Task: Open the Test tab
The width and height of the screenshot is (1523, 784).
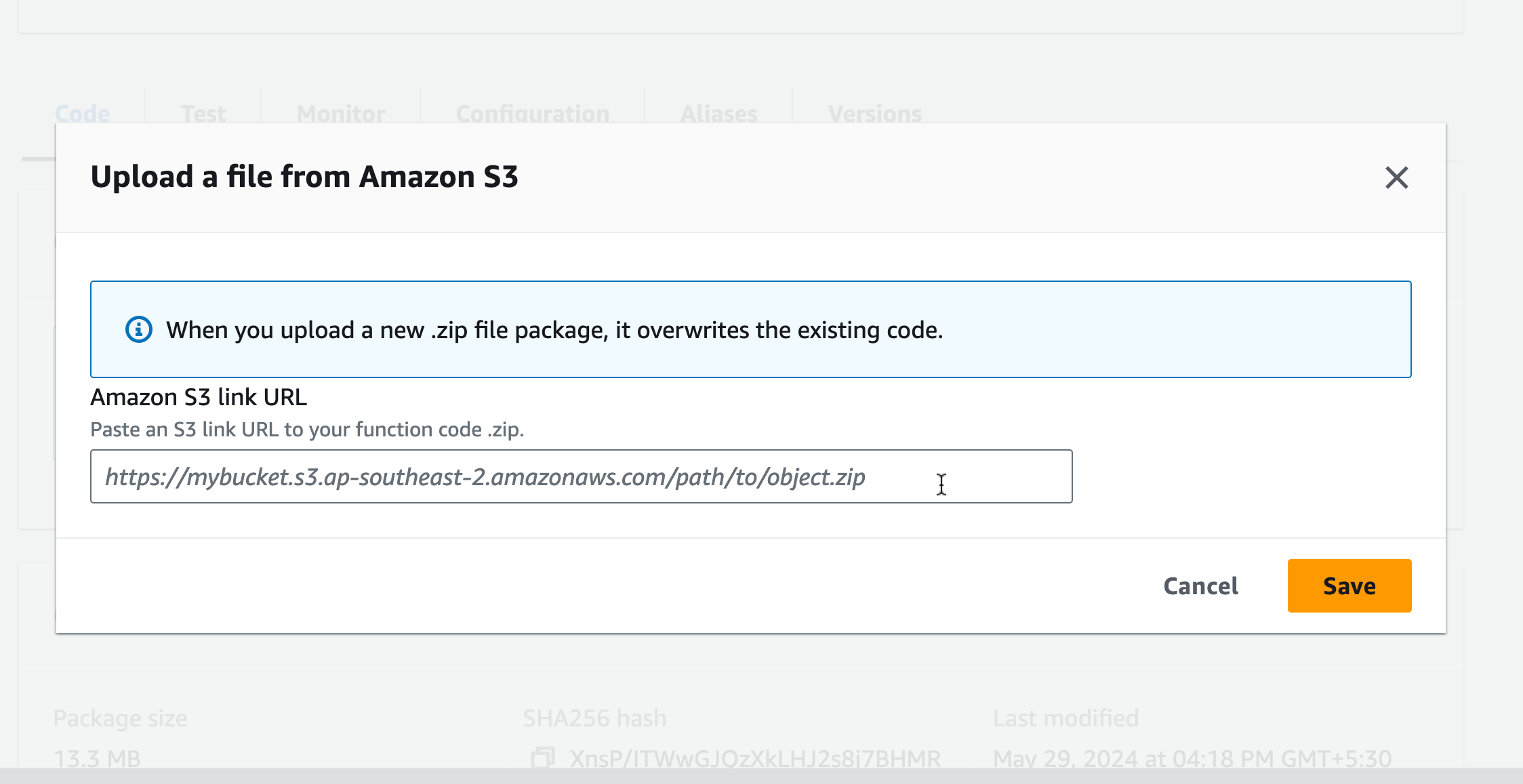Action: (x=203, y=114)
